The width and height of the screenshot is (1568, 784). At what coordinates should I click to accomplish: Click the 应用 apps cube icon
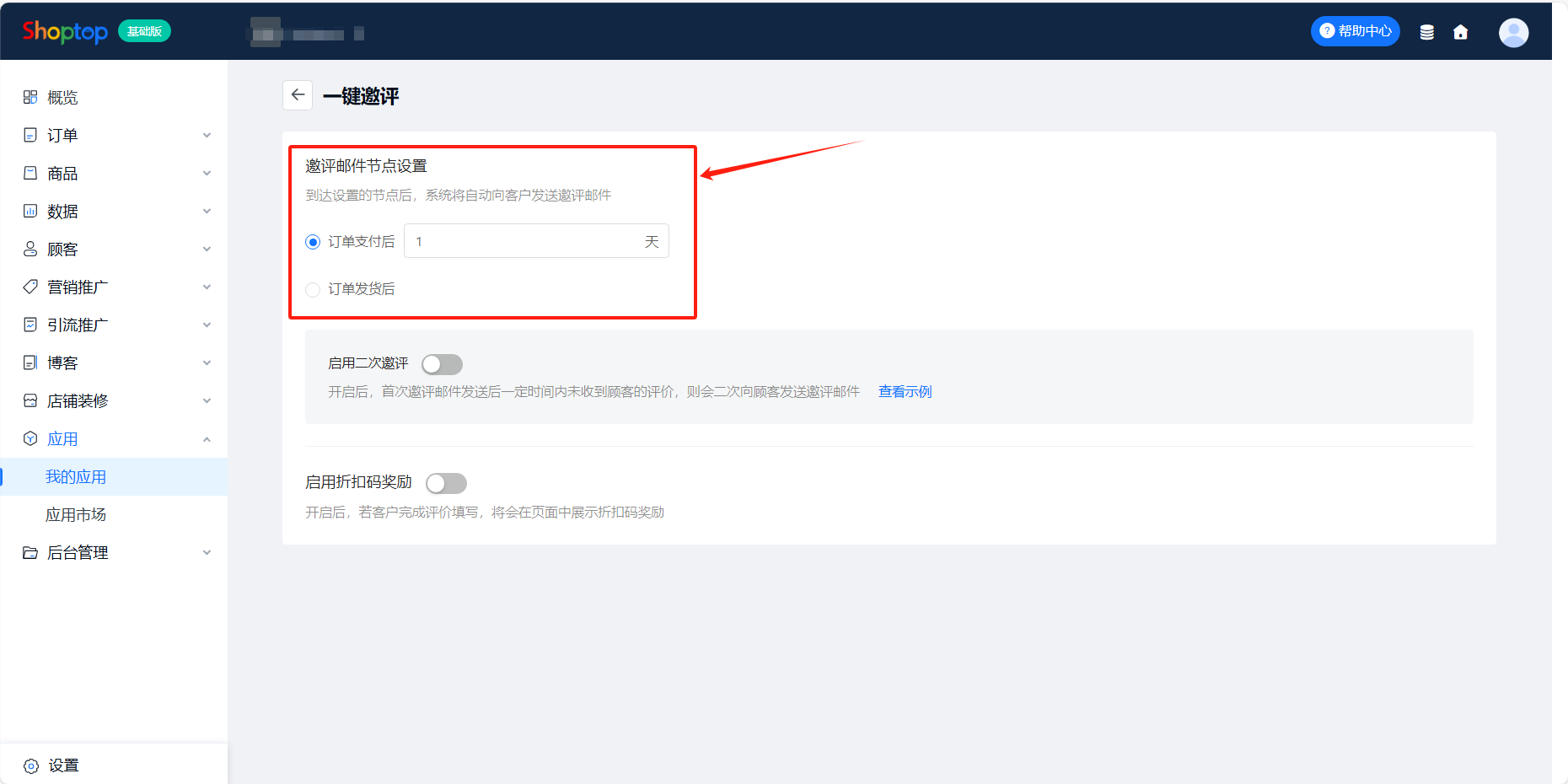(30, 438)
